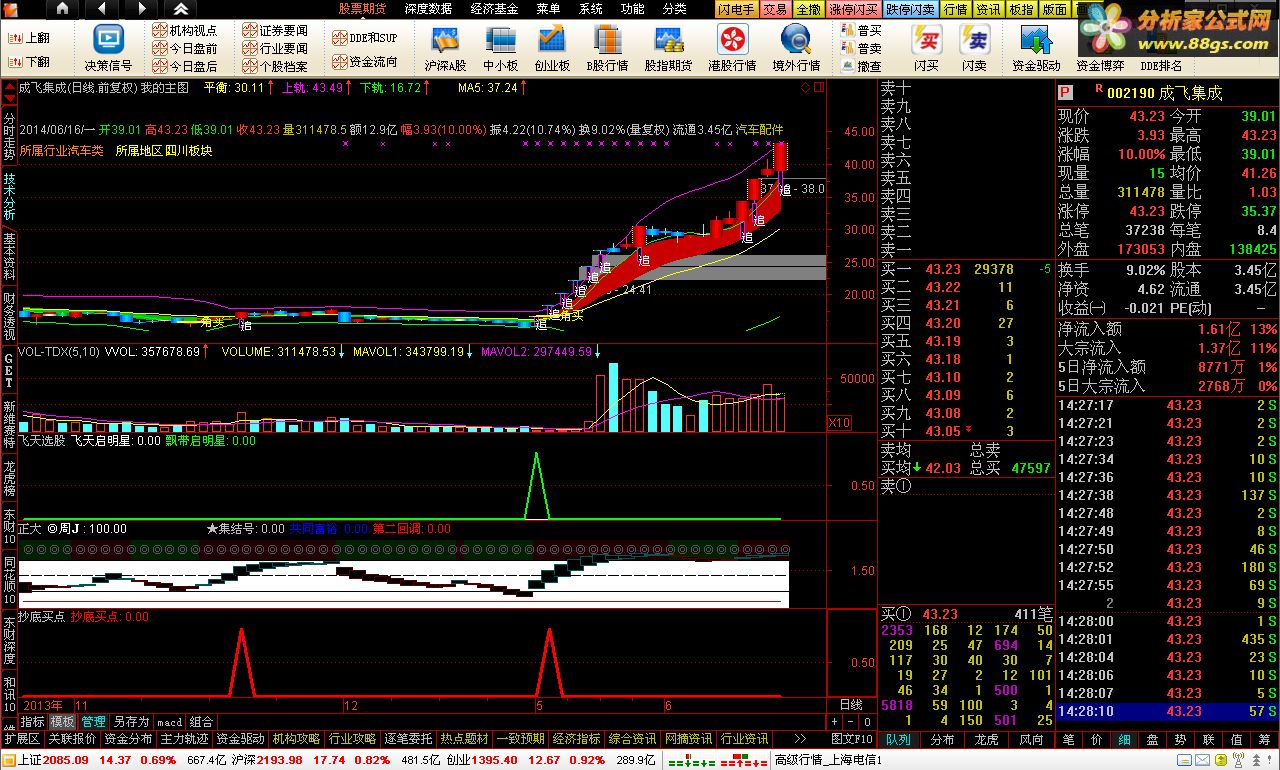Open 证券要闻 news item

pos(276,31)
